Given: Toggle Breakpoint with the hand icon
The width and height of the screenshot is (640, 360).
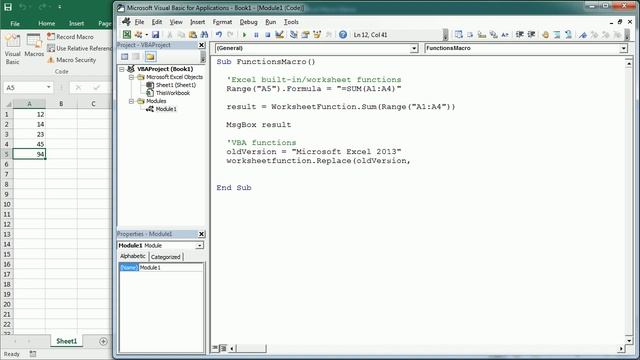Looking at the screenshot, I should click(x=545, y=35).
